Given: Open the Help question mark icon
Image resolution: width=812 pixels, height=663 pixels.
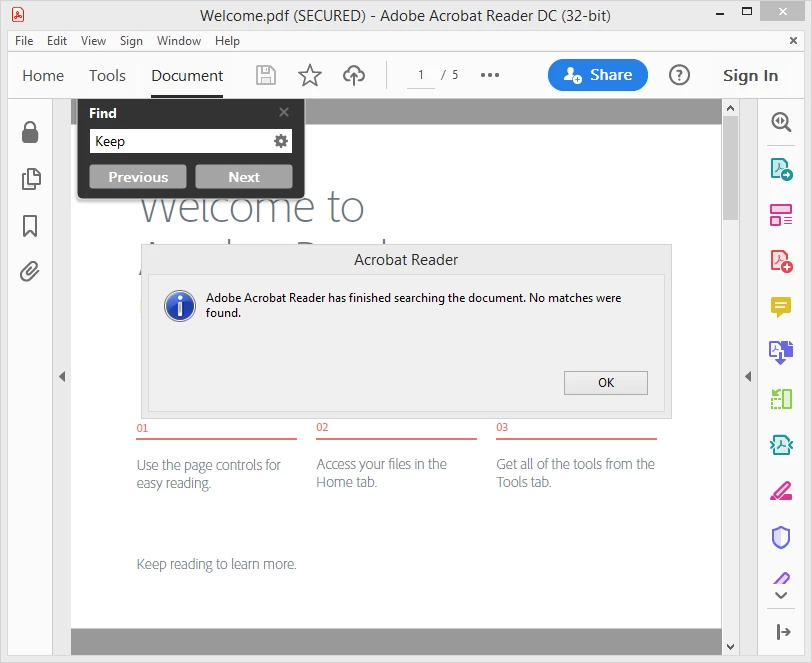Looking at the screenshot, I should [x=679, y=76].
